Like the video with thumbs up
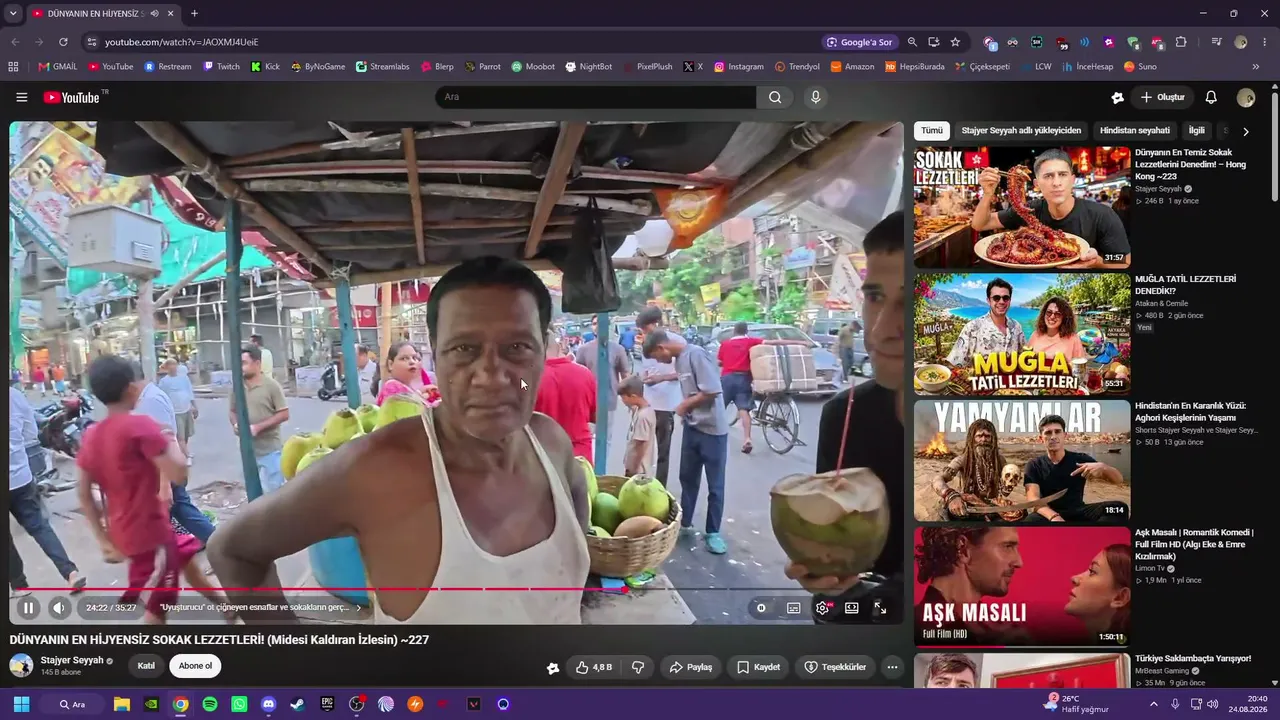1280x720 pixels. 593,667
